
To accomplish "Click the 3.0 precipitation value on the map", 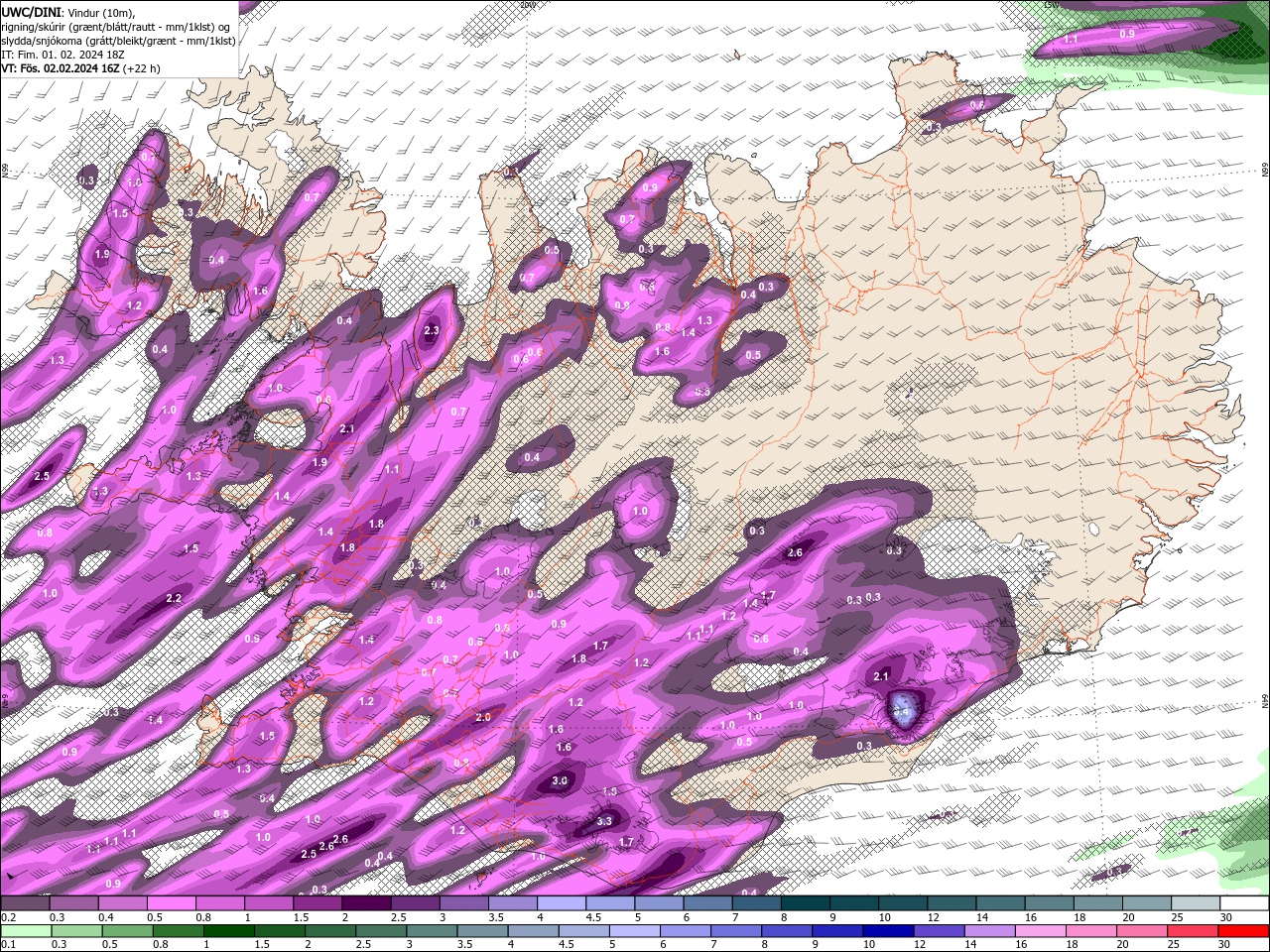I will click(560, 780).
